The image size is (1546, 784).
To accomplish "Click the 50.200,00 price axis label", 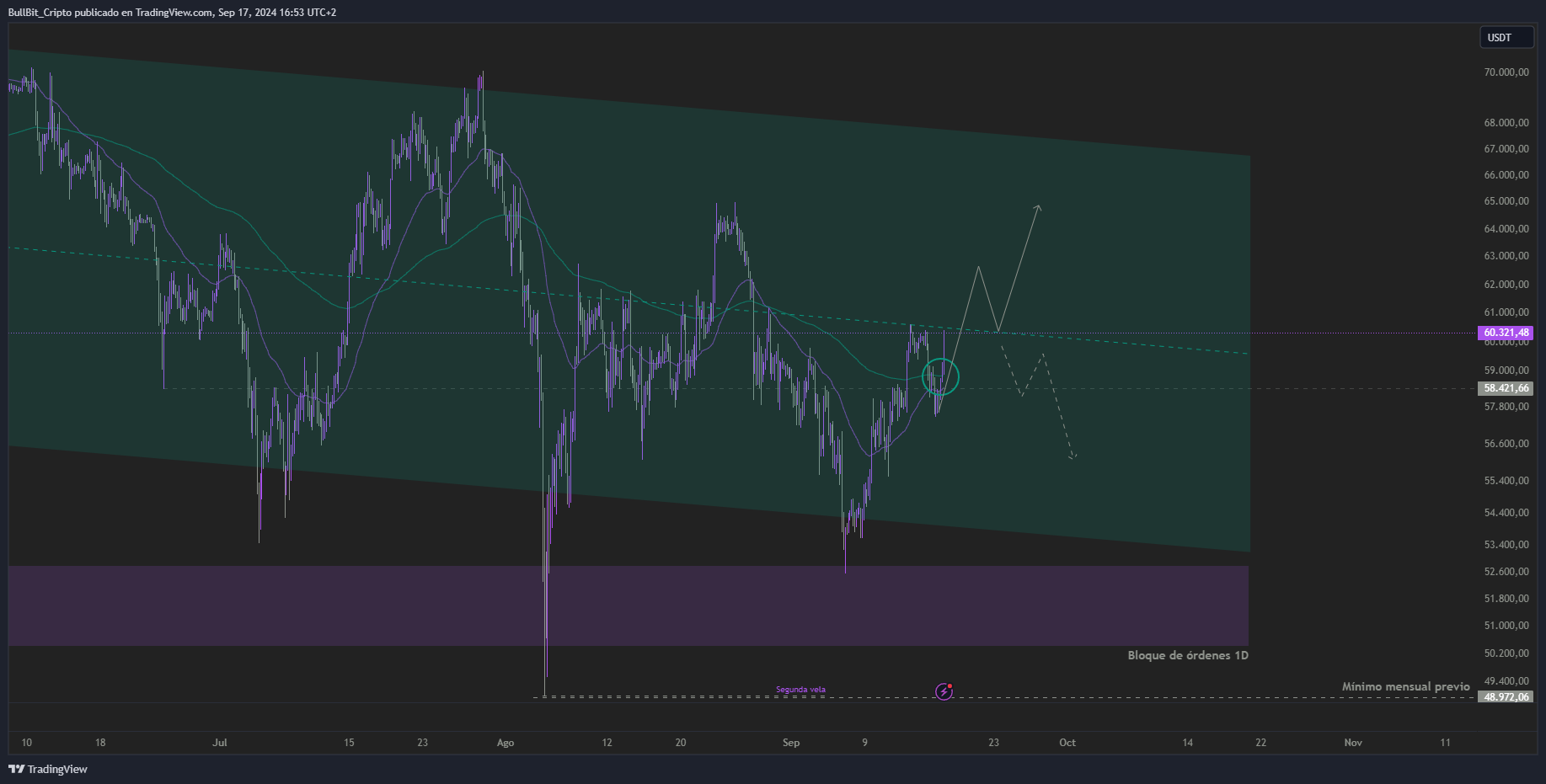I will click(1506, 653).
